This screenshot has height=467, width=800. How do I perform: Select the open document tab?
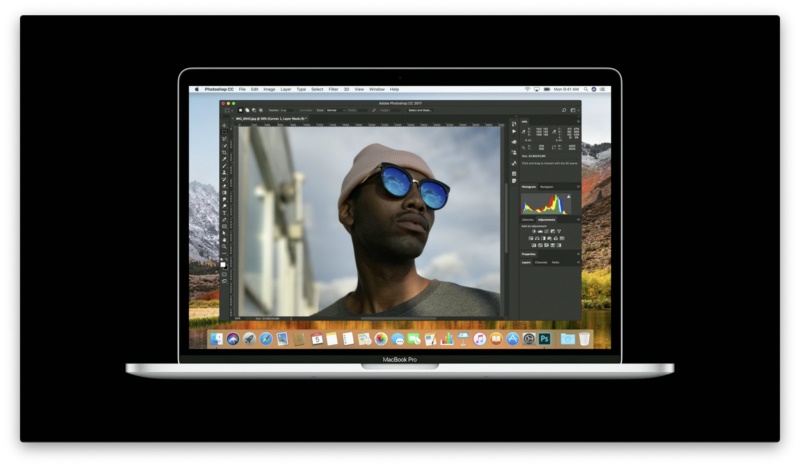pos(271,118)
